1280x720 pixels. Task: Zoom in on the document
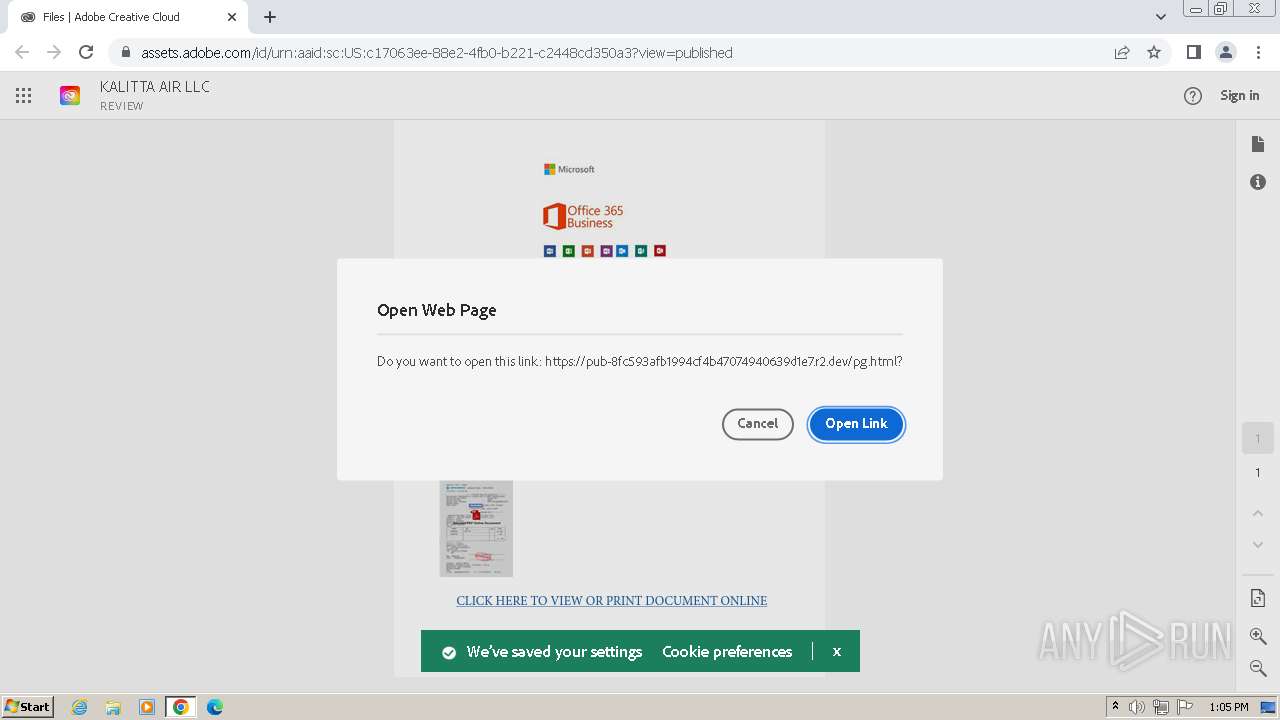click(x=1258, y=636)
